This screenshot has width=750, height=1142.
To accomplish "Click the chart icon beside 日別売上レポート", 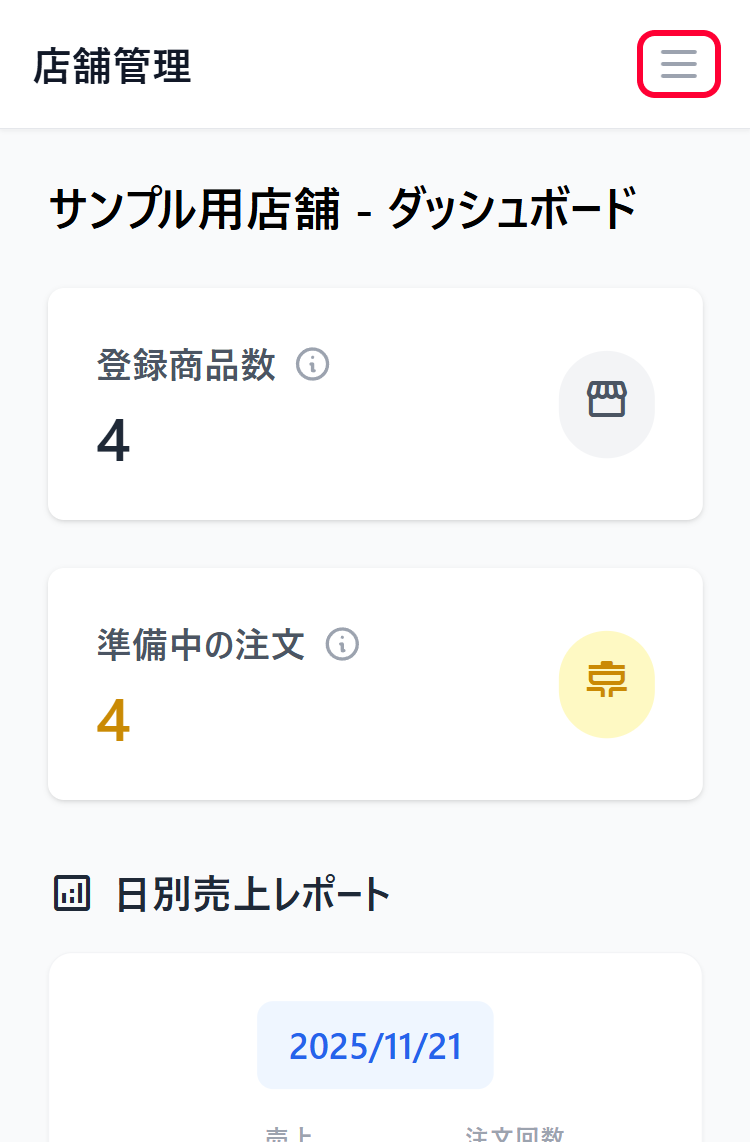I will (72, 893).
